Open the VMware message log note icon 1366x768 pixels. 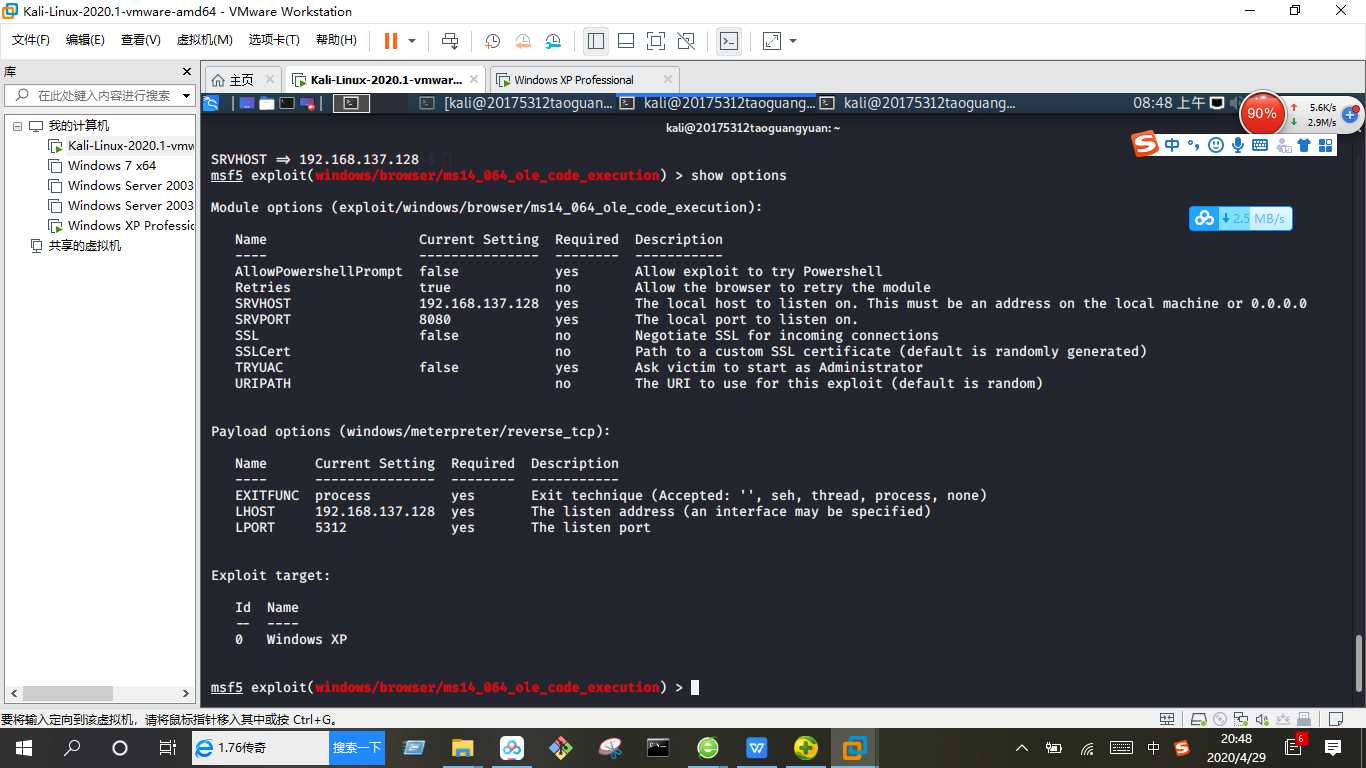(1336, 719)
